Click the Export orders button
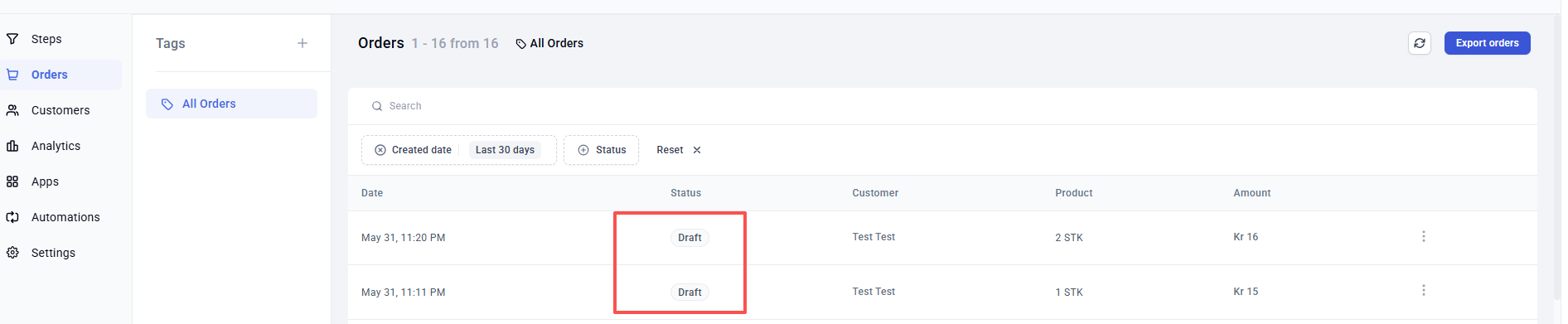This screenshot has height=324, width=1568. tap(1487, 43)
